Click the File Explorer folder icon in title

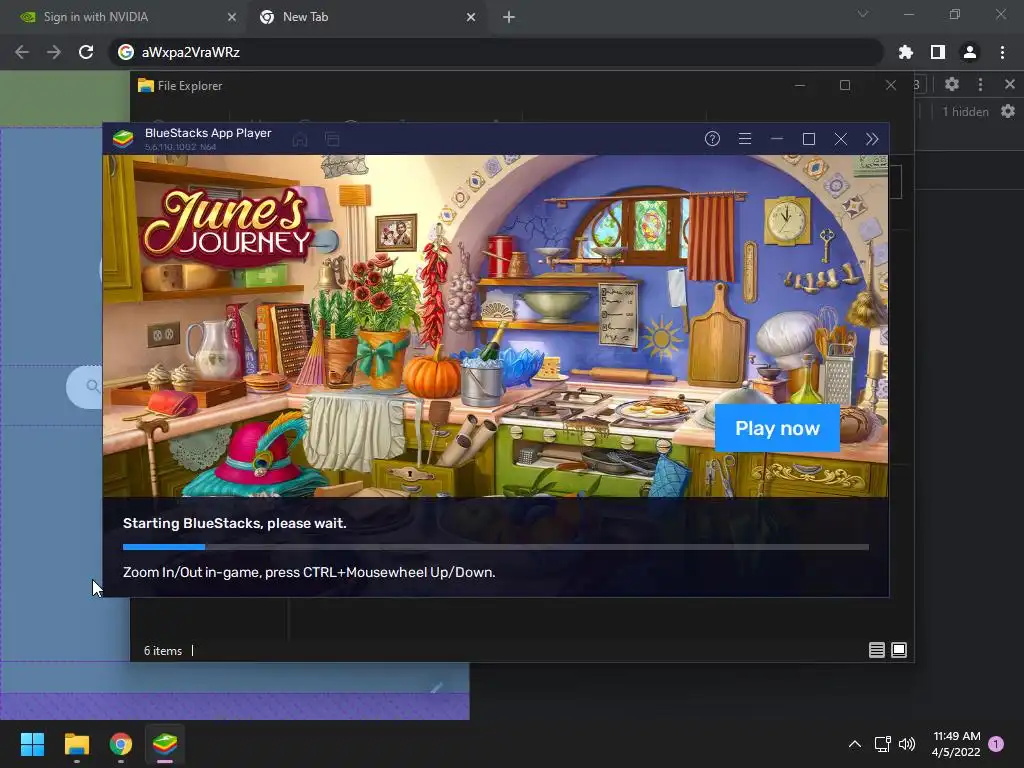[146, 86]
